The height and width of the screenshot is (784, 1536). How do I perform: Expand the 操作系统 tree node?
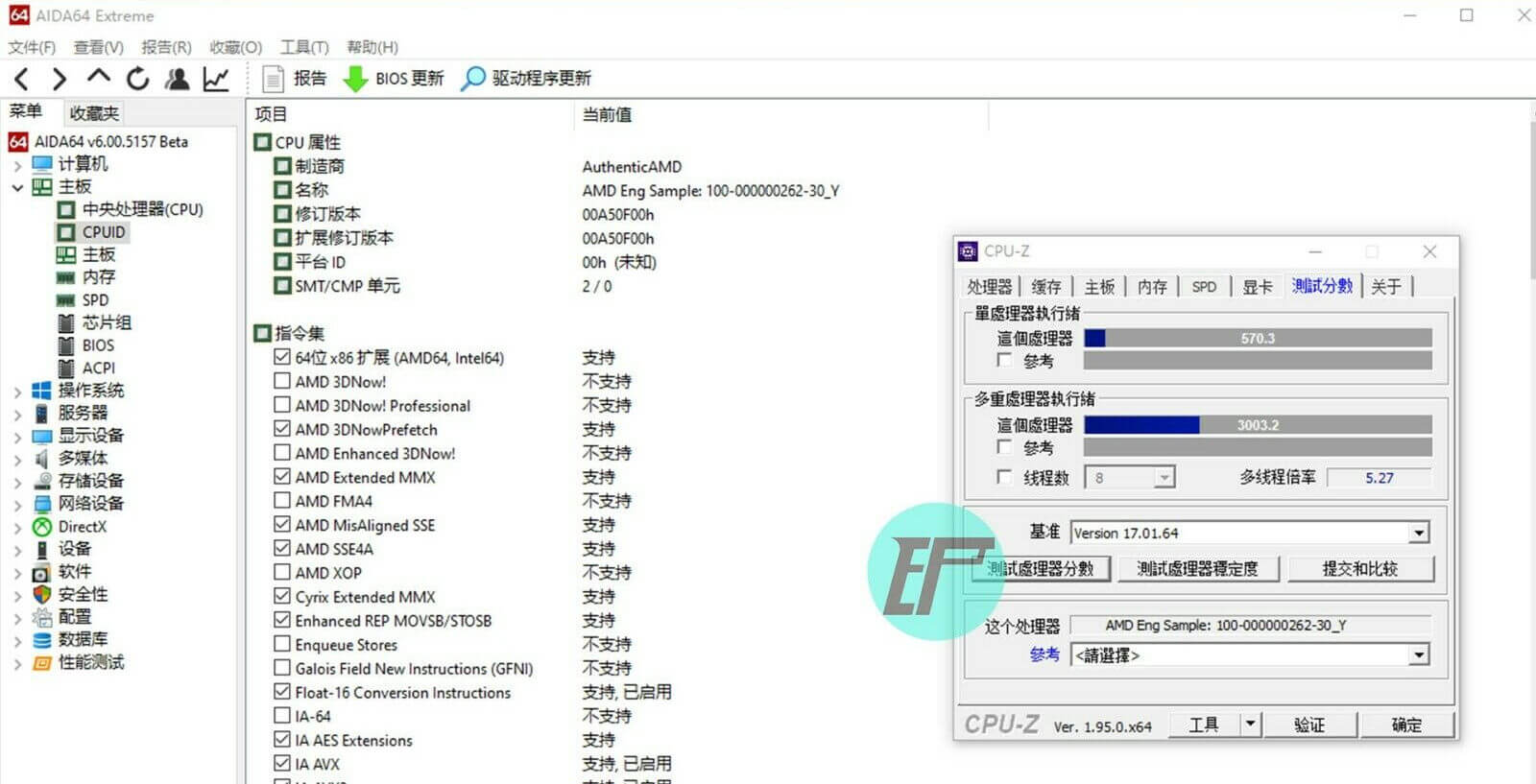pyautogui.click(x=17, y=392)
